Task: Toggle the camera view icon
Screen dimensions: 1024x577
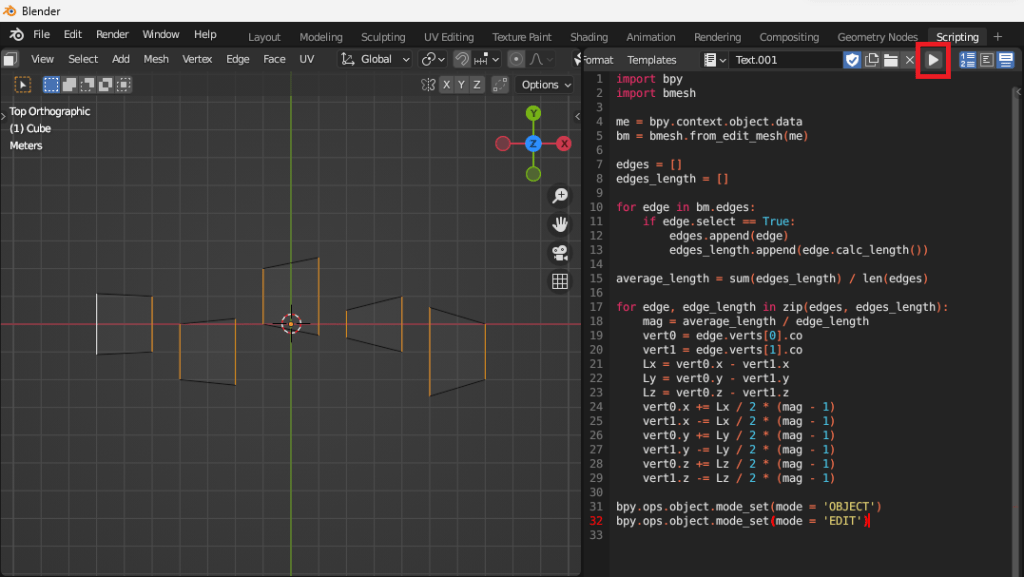Action: pyautogui.click(x=560, y=253)
